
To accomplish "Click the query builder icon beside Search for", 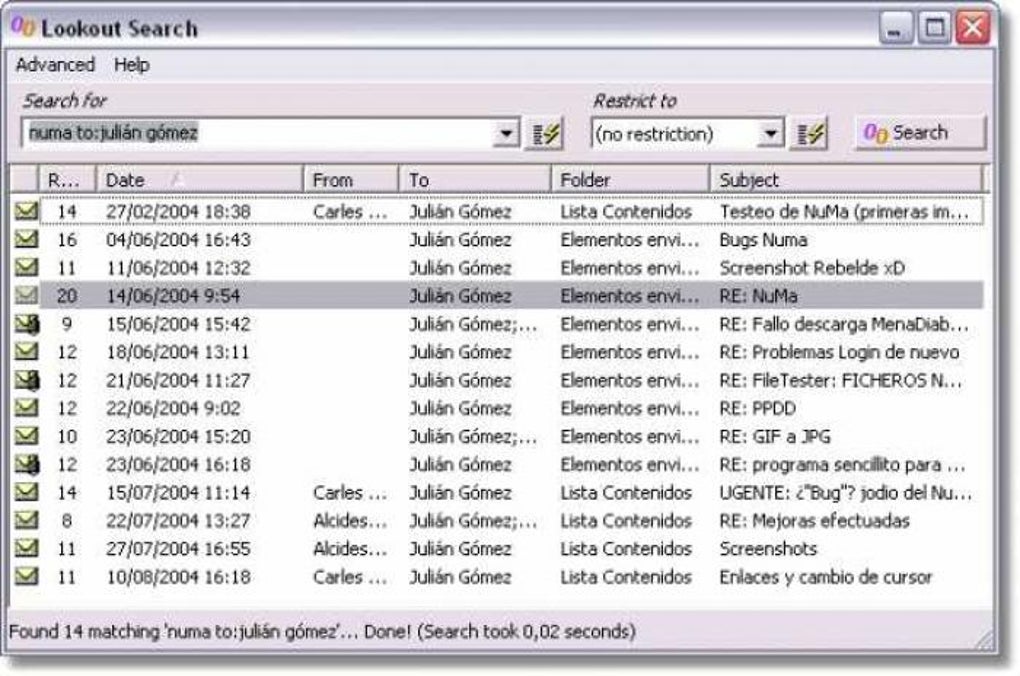I will pyautogui.click(x=544, y=134).
